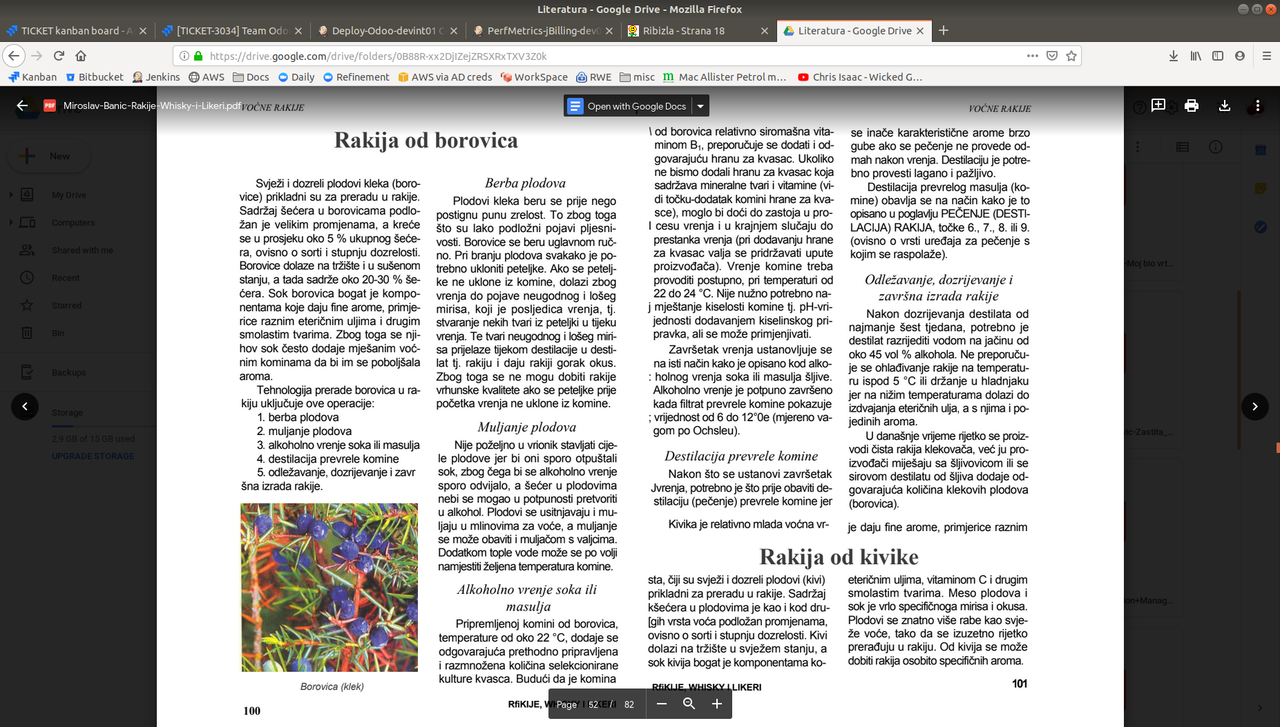
Task: Go to next file with right arrow
Action: (1255, 406)
